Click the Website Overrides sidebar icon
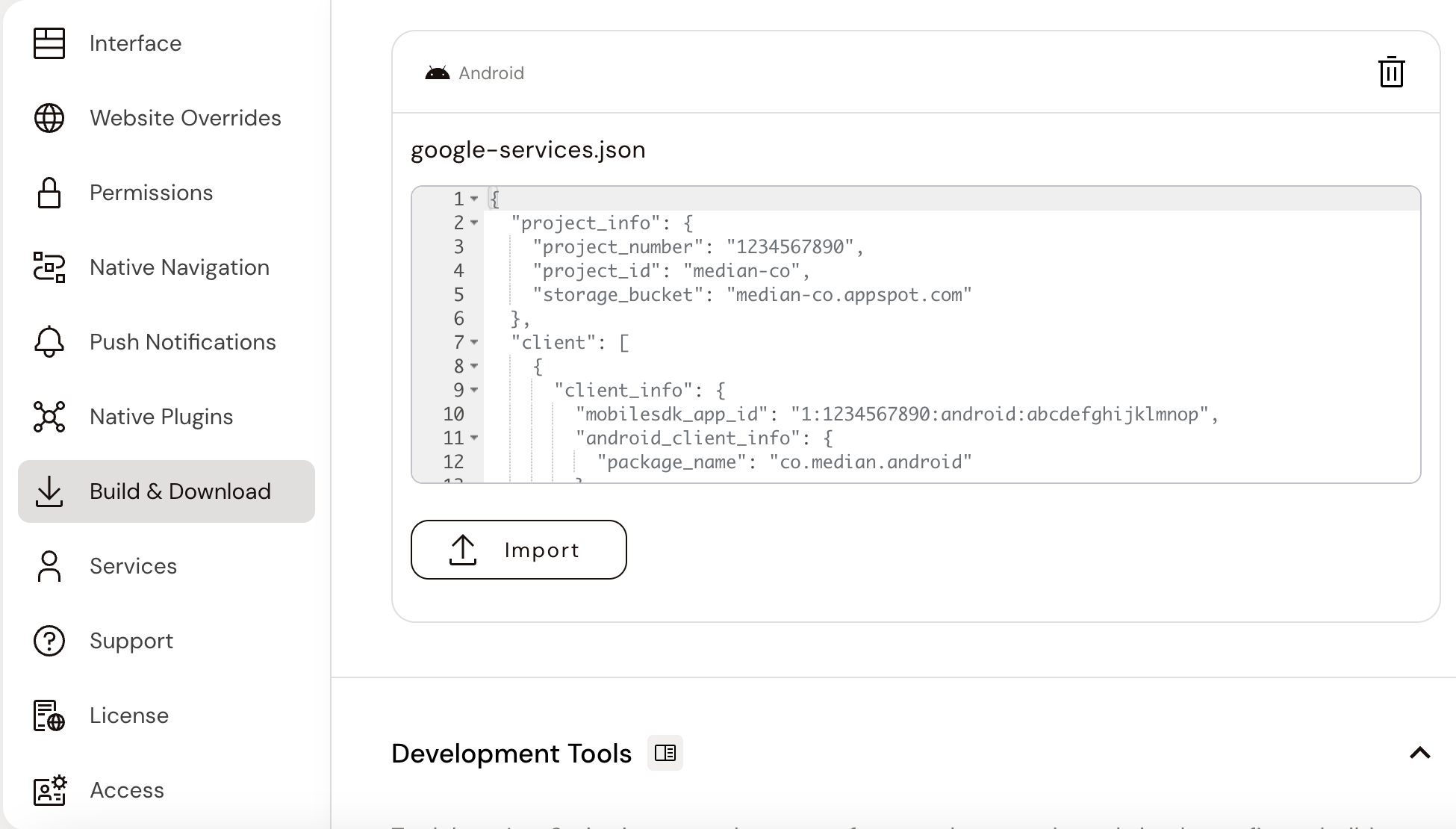This screenshot has height=829, width=1456. click(x=49, y=118)
